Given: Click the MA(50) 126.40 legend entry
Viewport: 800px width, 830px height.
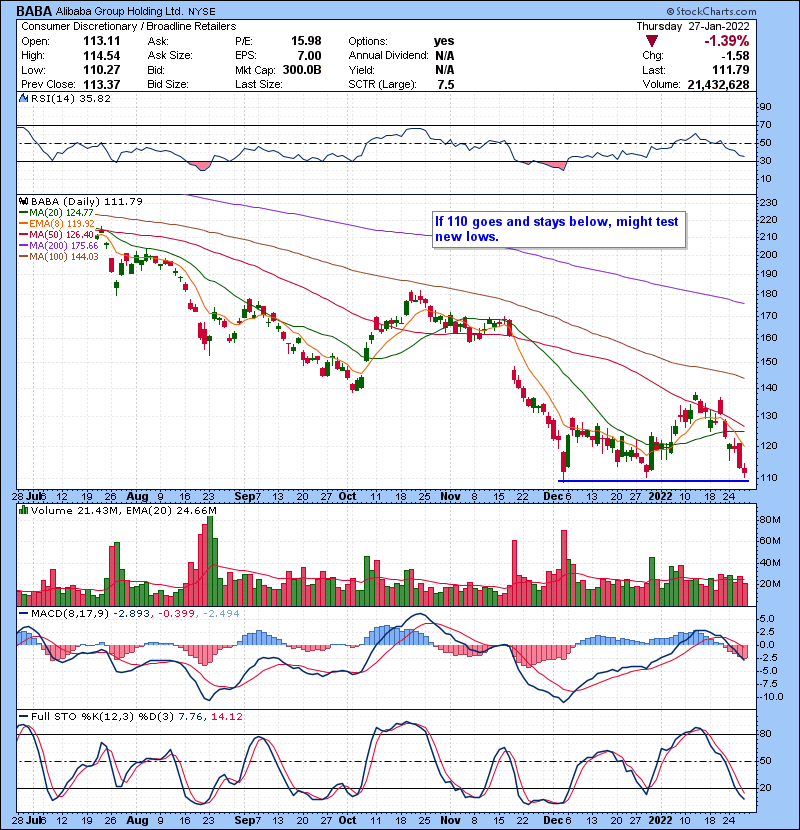Looking at the screenshot, I should tap(61, 234).
